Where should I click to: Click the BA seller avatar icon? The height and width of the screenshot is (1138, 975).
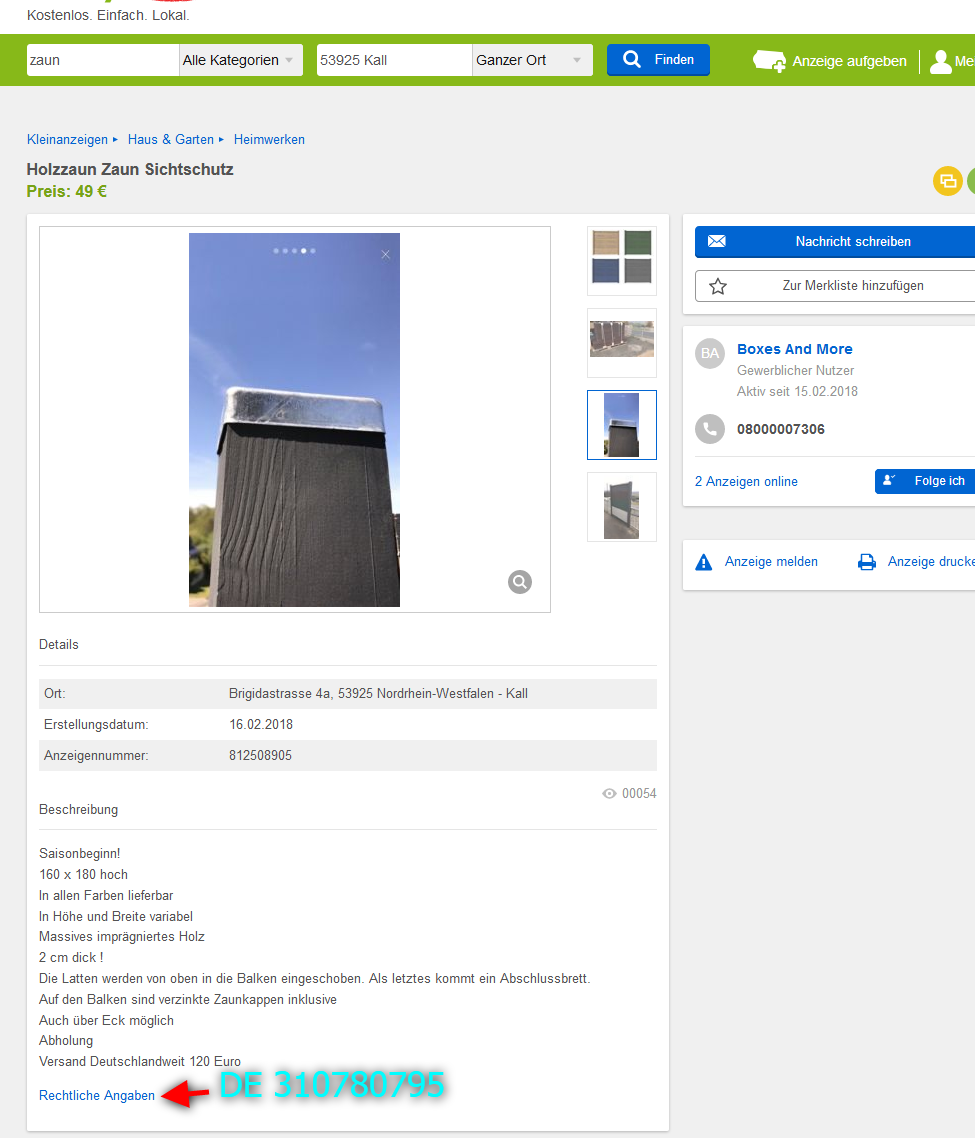[x=709, y=353]
